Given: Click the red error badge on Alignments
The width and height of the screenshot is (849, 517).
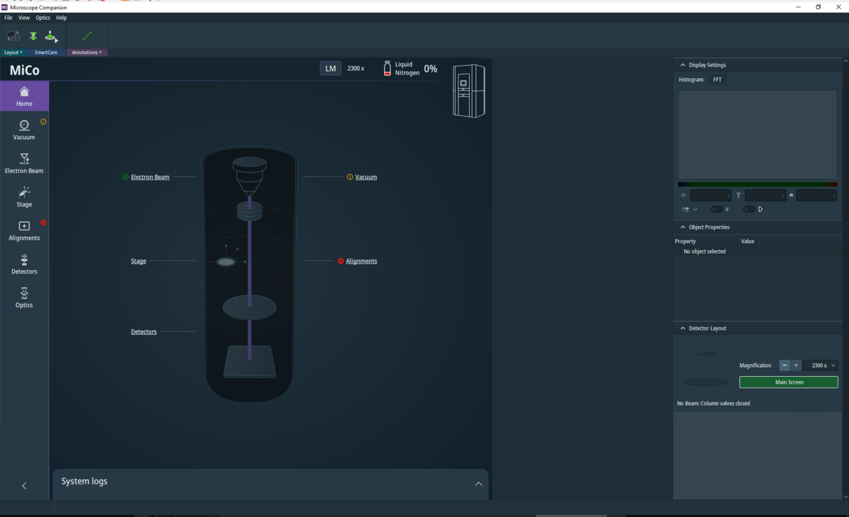Looking at the screenshot, I should [x=43, y=222].
